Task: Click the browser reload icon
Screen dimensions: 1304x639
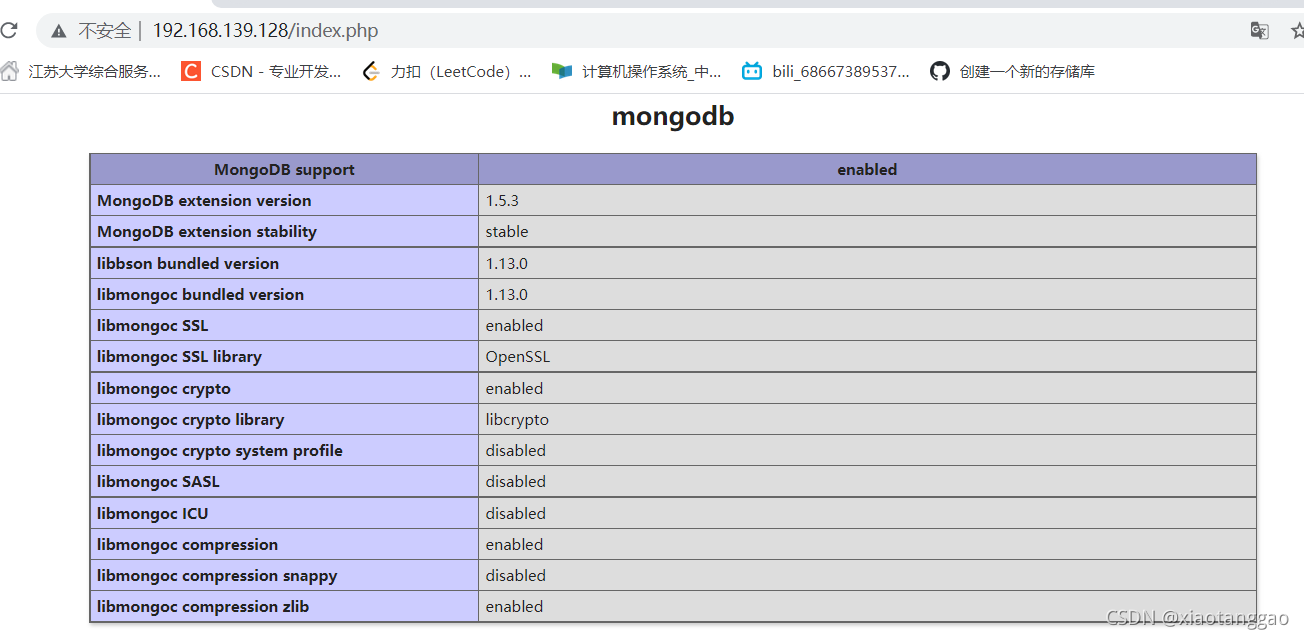Action: (x=8, y=31)
